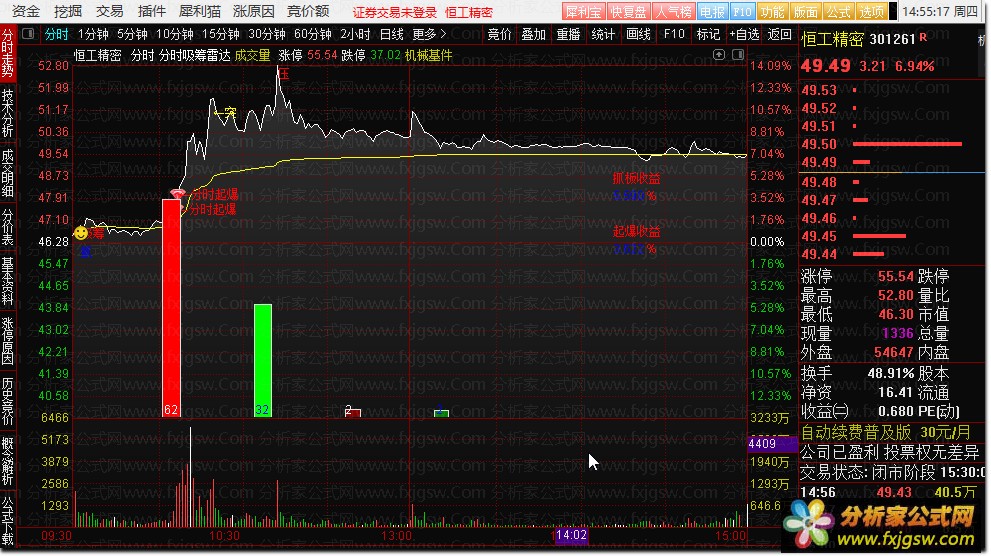The image size is (991, 556).
Task: Click the 成交量 indicator label
Action: click(x=252, y=56)
